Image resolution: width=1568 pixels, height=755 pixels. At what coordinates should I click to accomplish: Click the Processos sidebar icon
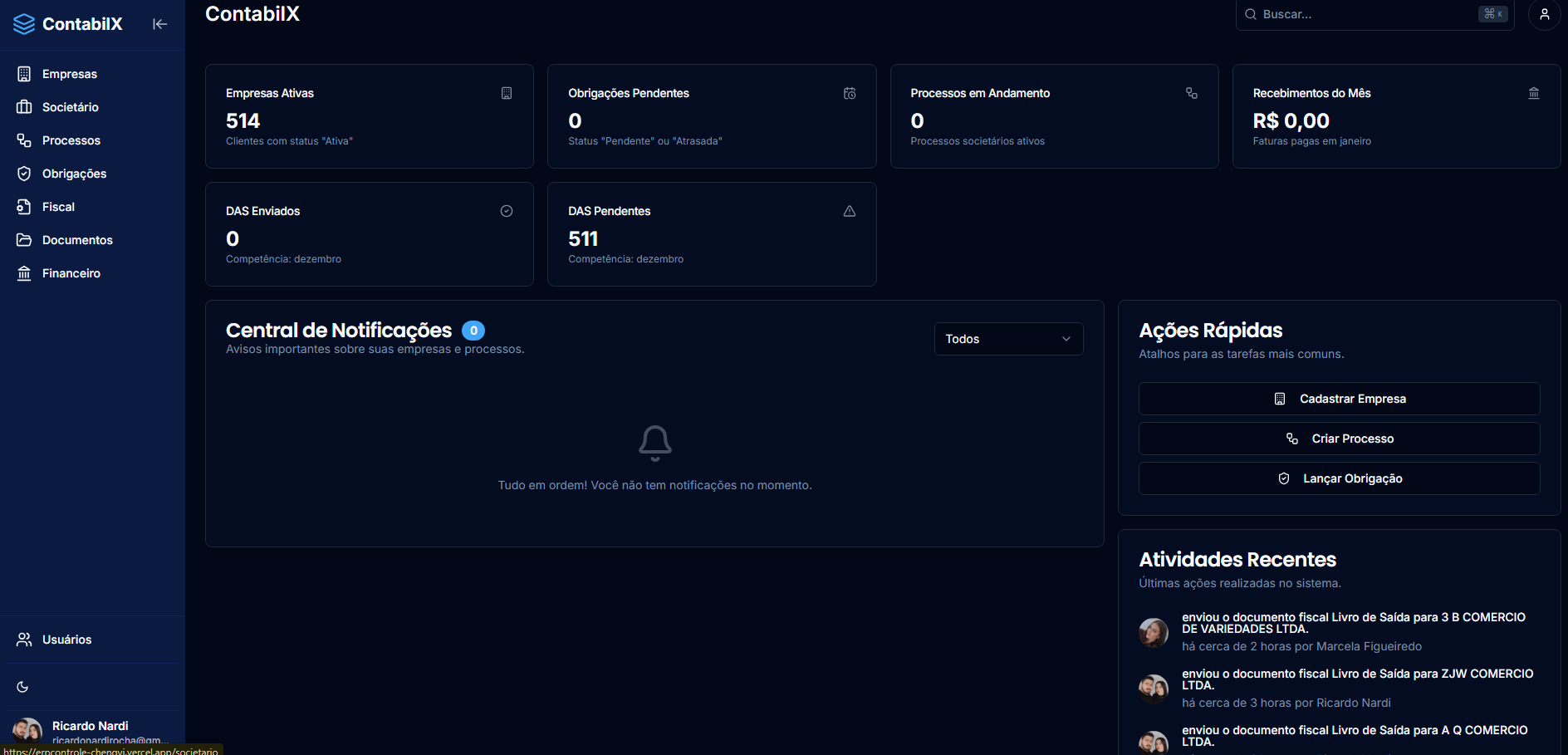click(23, 140)
